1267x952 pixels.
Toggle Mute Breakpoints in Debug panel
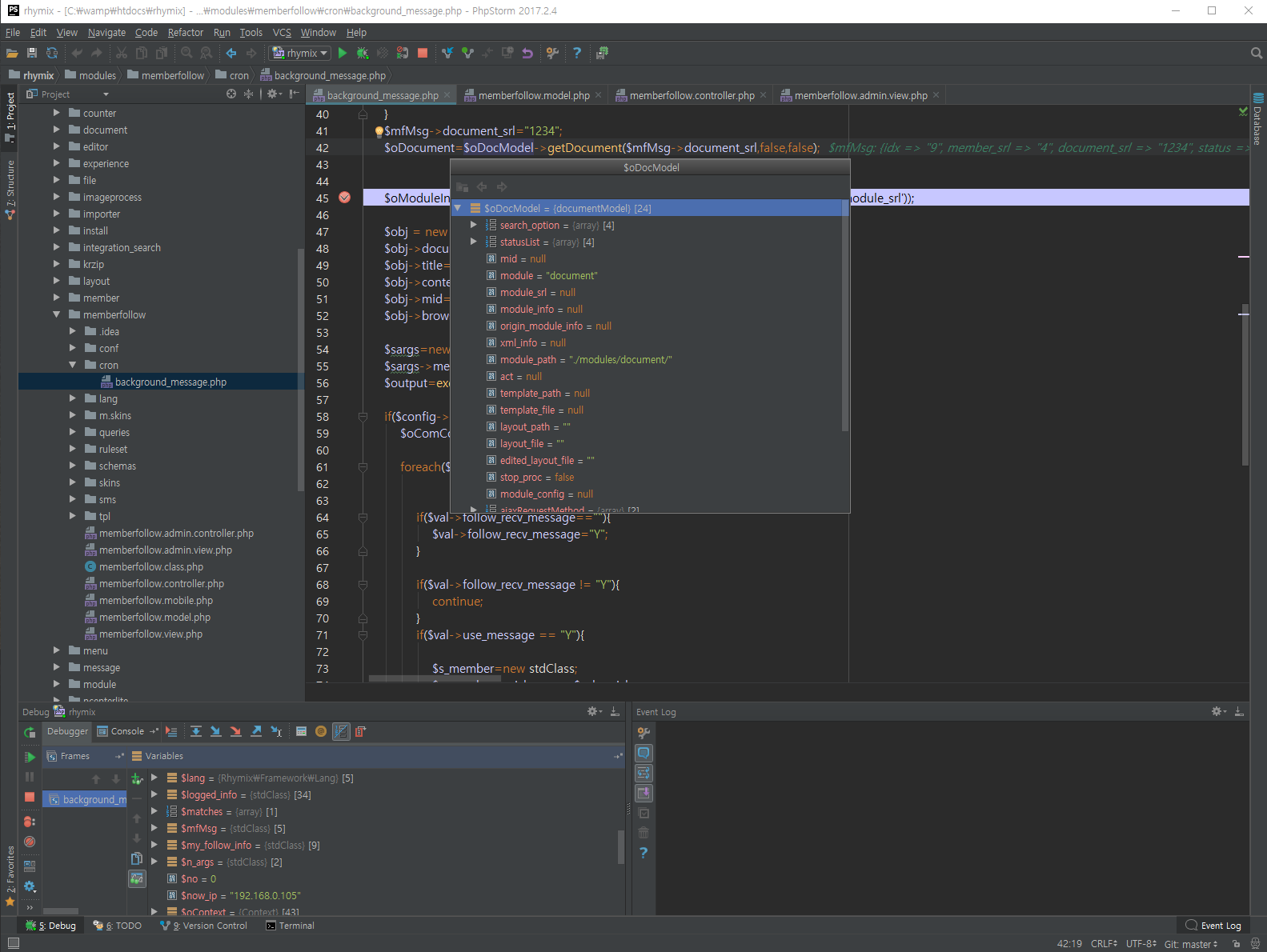[30, 842]
